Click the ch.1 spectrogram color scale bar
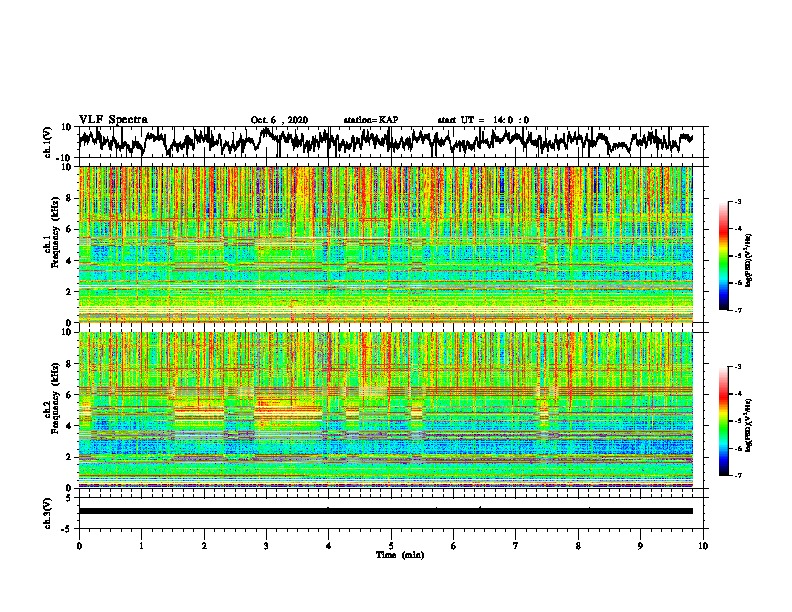This screenshot has height=612, width=792. coord(723,256)
